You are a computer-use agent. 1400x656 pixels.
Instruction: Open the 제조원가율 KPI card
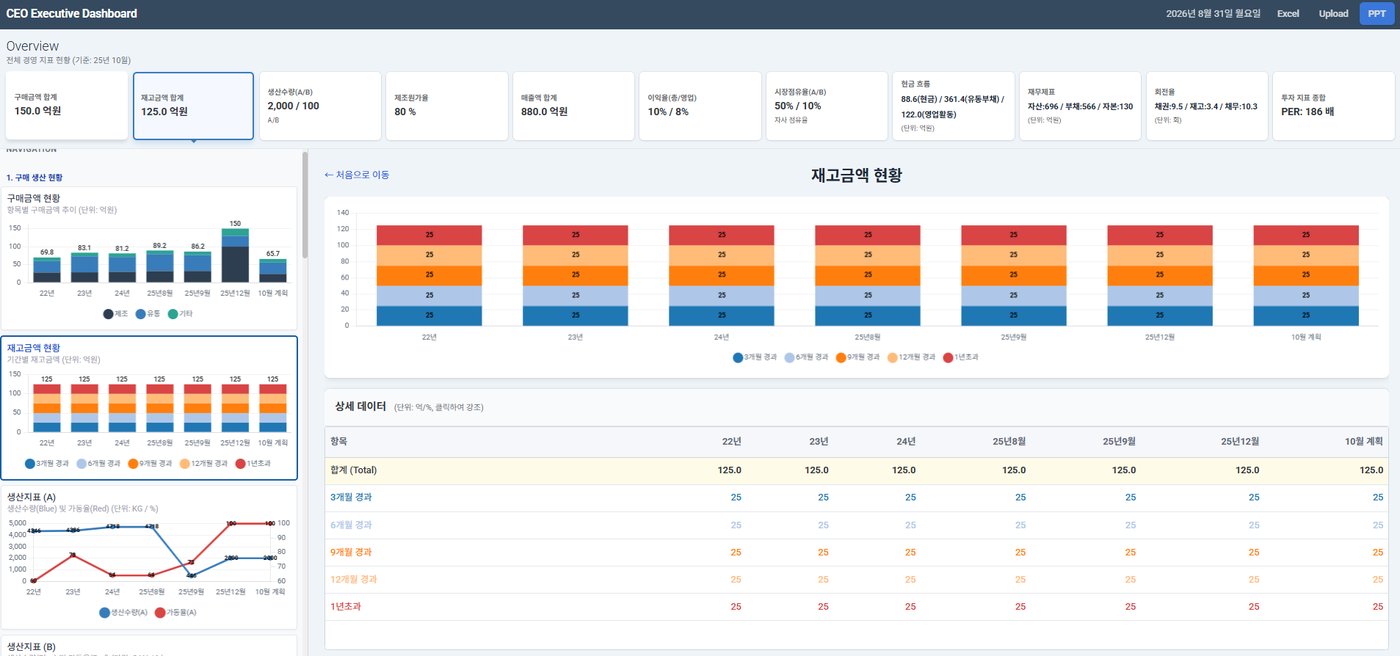pos(447,106)
